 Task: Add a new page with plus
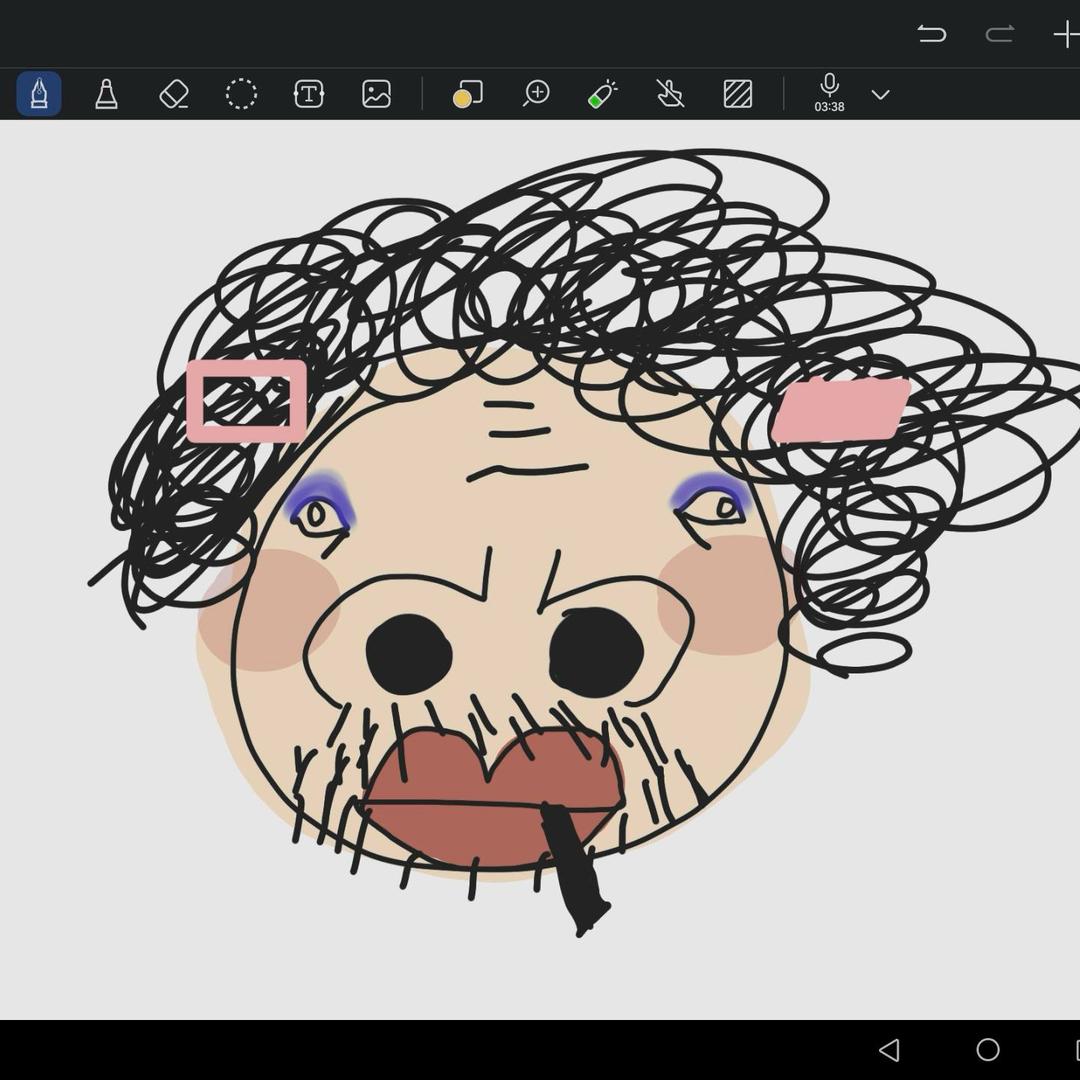tap(1065, 34)
